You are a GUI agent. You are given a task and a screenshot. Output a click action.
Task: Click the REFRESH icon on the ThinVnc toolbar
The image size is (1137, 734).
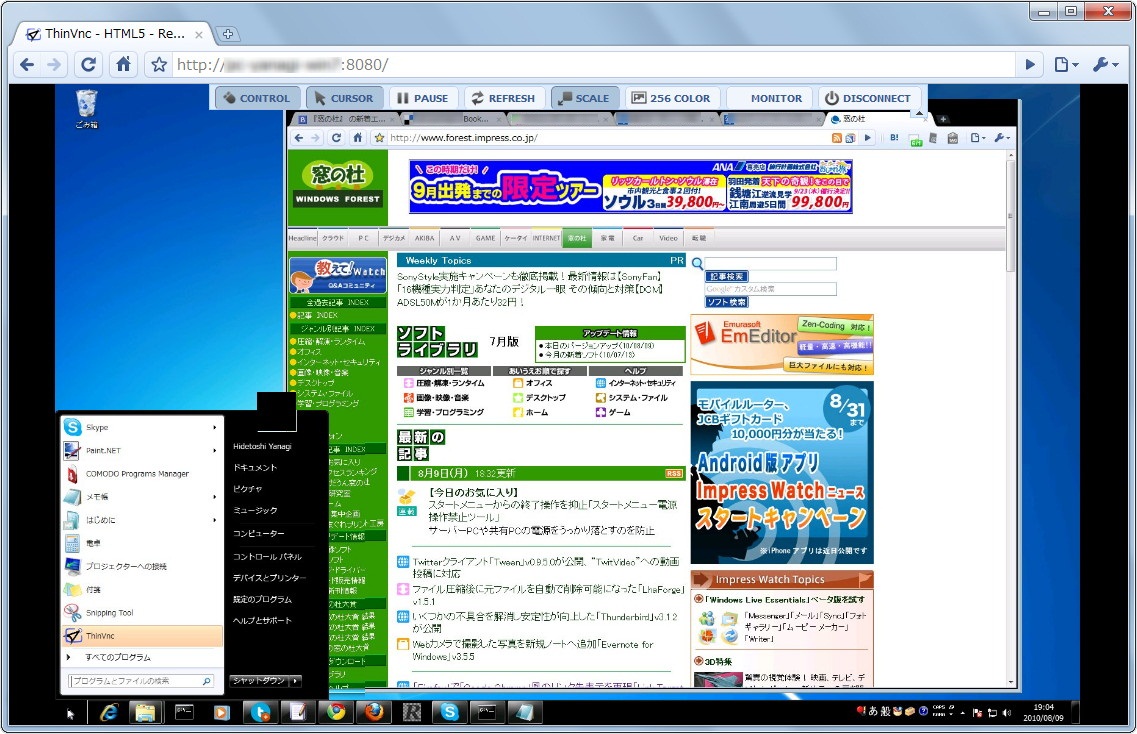[504, 97]
